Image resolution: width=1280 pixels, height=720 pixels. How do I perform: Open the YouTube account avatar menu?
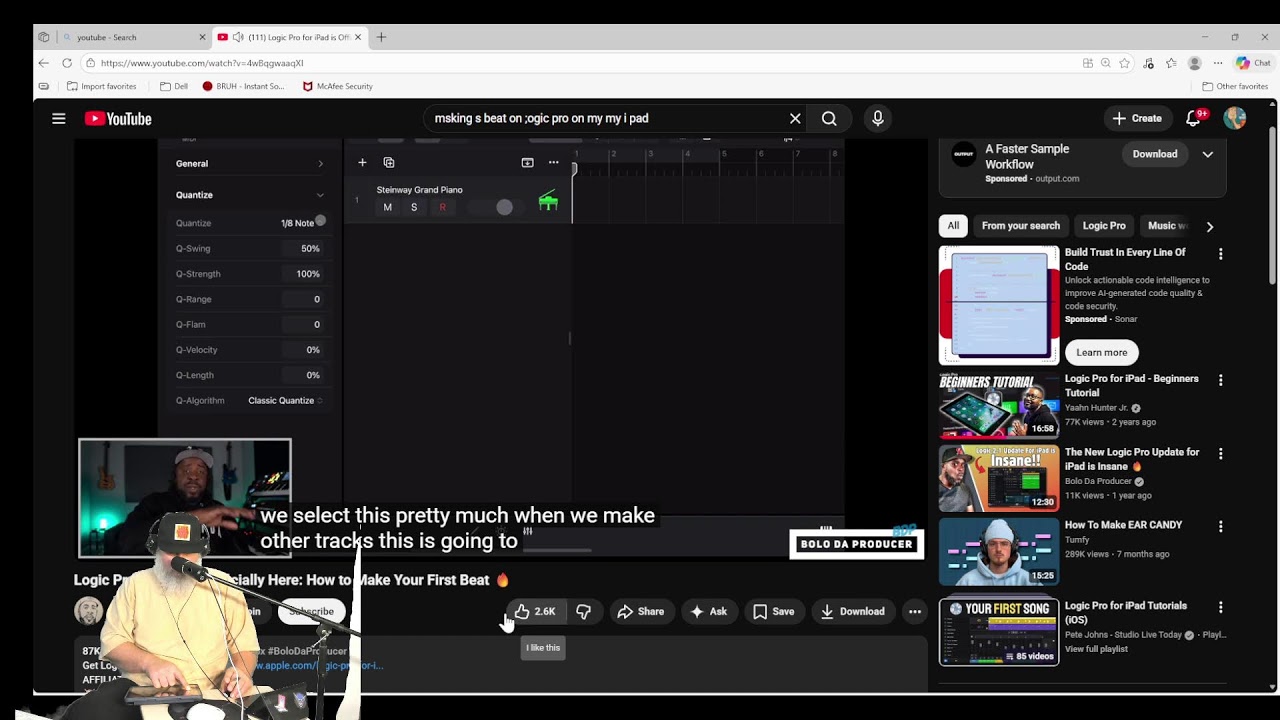(1235, 118)
